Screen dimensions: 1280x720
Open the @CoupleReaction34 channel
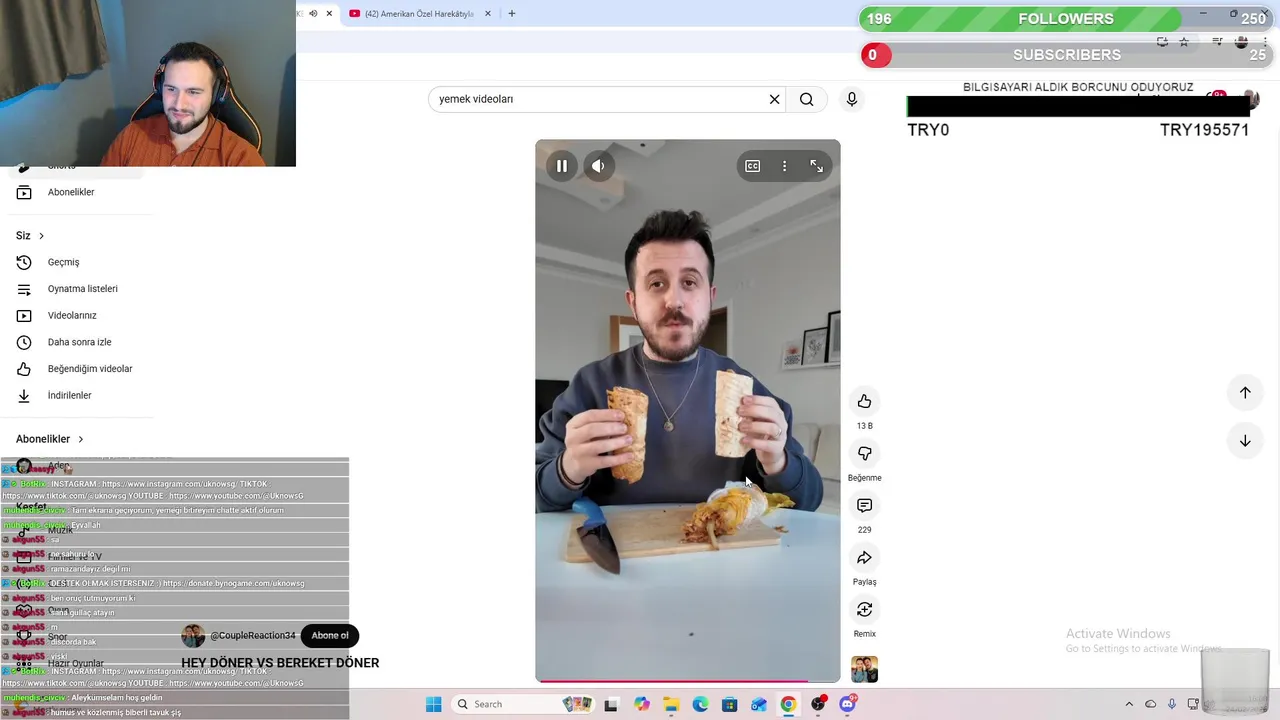pos(252,636)
